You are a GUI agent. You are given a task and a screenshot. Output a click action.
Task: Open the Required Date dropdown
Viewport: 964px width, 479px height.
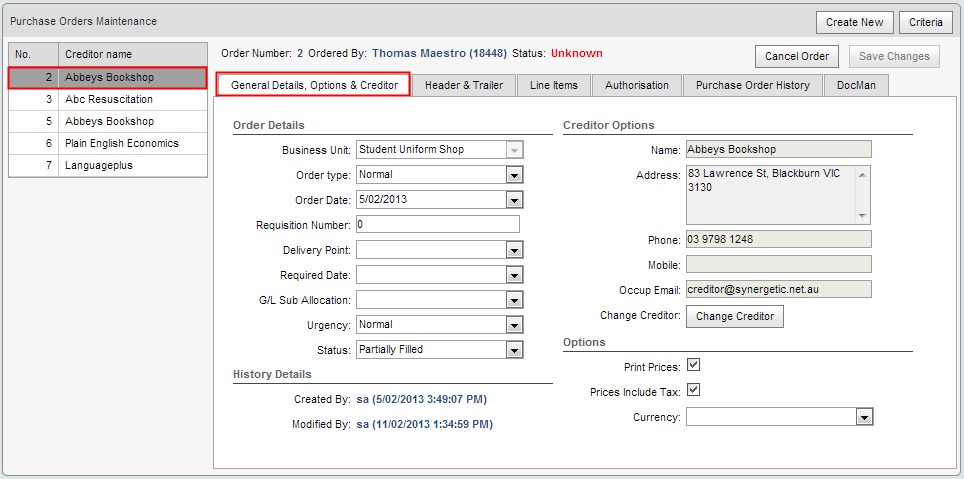tap(515, 275)
